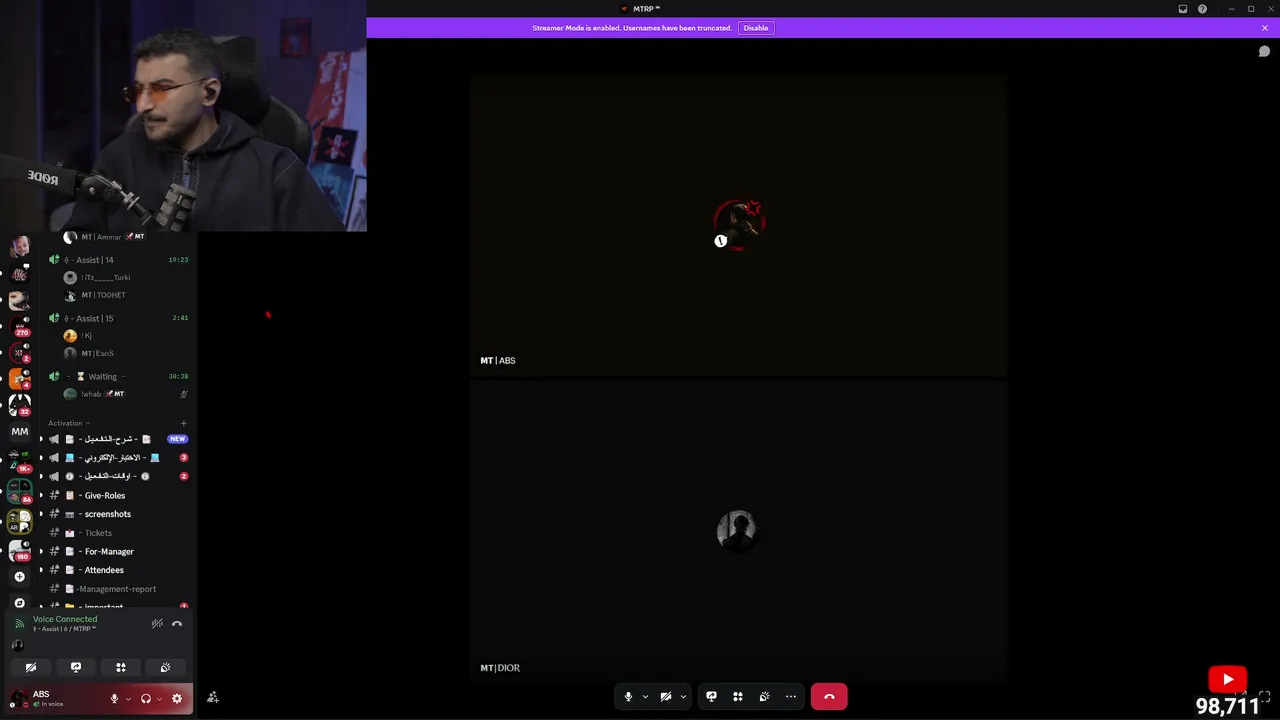Image resolution: width=1280 pixels, height=720 pixels.
Task: Open the server with 180 unread badge
Action: 19,550
